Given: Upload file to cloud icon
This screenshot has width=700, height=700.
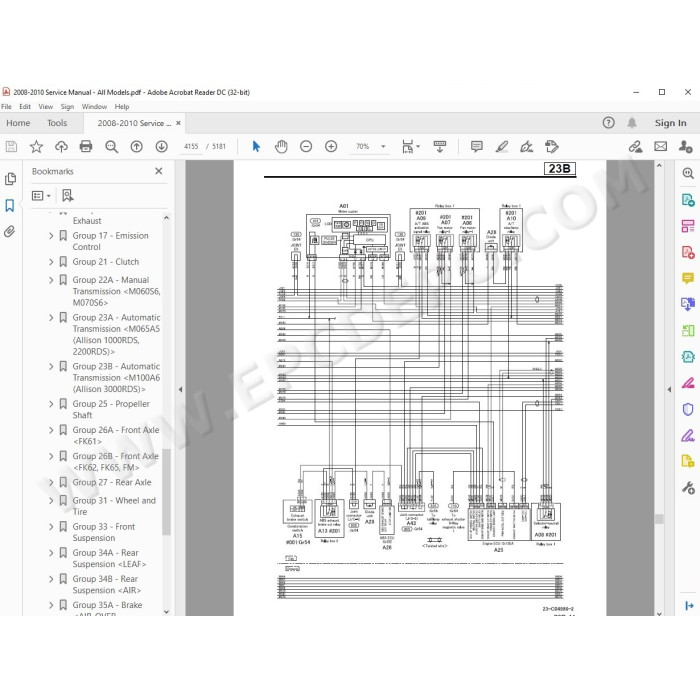Looking at the screenshot, I should [x=61, y=146].
